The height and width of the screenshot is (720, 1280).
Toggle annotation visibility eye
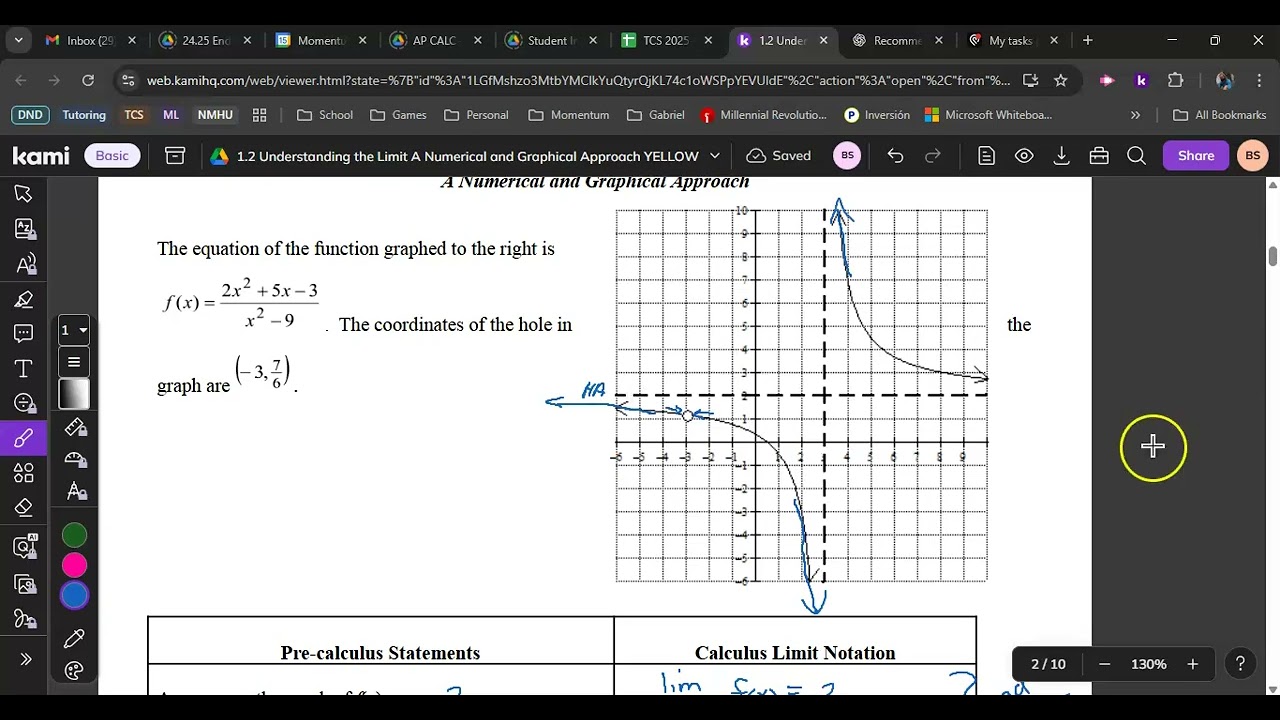point(1024,156)
